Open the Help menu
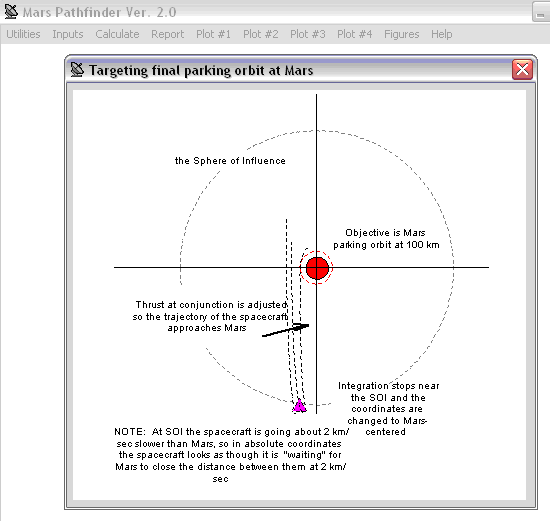 442,34
